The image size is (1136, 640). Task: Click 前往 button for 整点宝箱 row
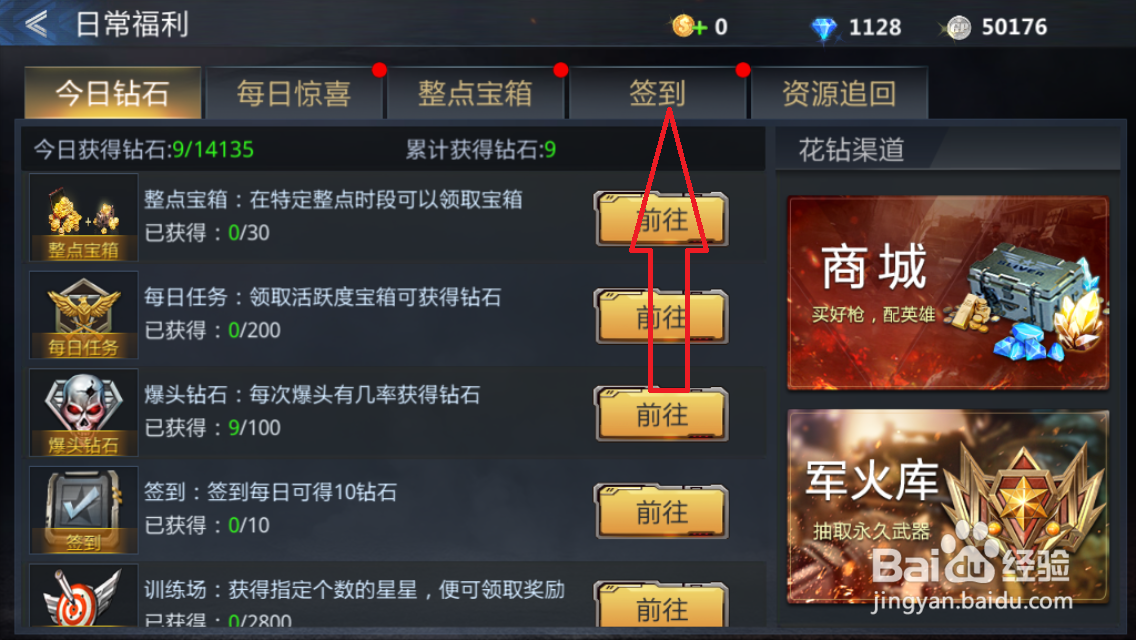pos(661,219)
